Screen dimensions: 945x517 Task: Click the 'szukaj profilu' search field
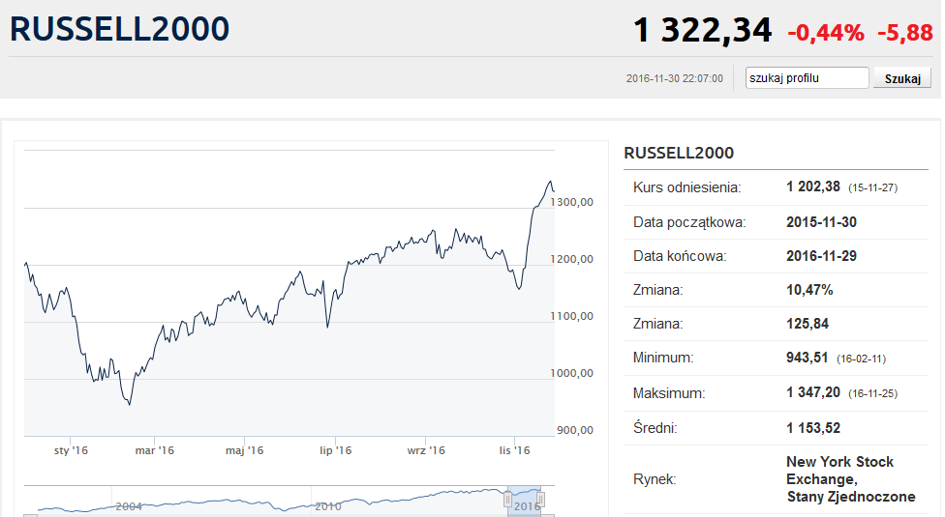[807, 78]
